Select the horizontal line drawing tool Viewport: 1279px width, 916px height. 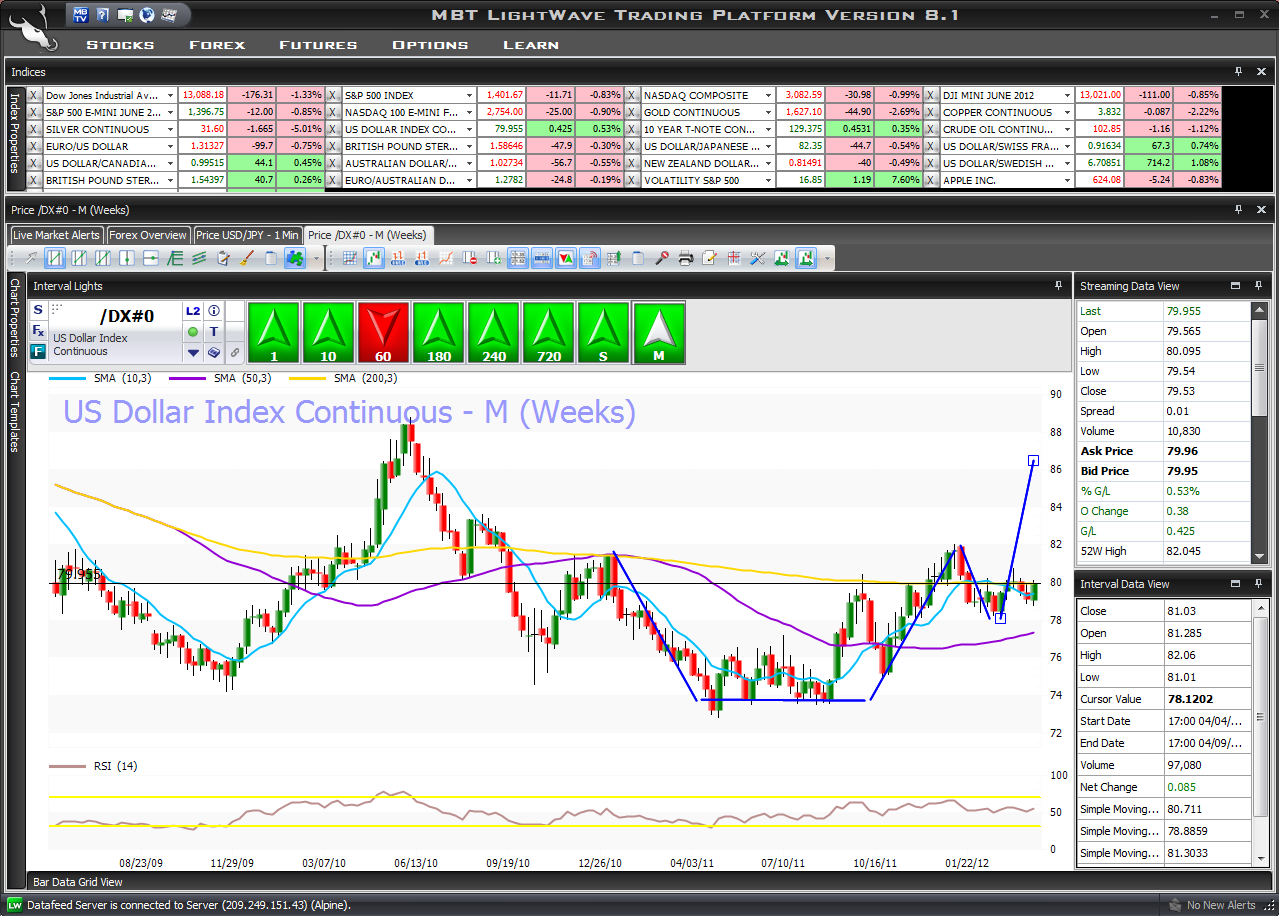coord(150,258)
